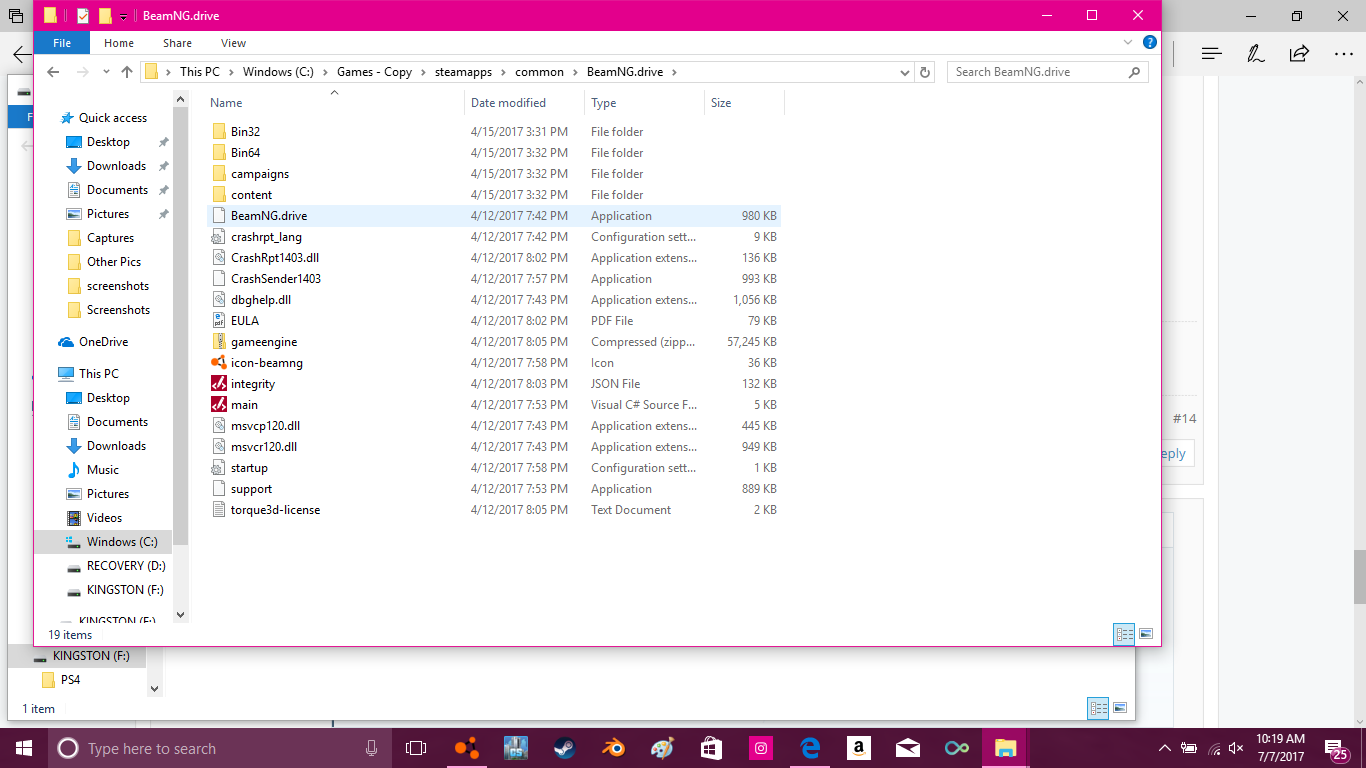Click the Task View taskbar button
The height and width of the screenshot is (768, 1366).
416,748
